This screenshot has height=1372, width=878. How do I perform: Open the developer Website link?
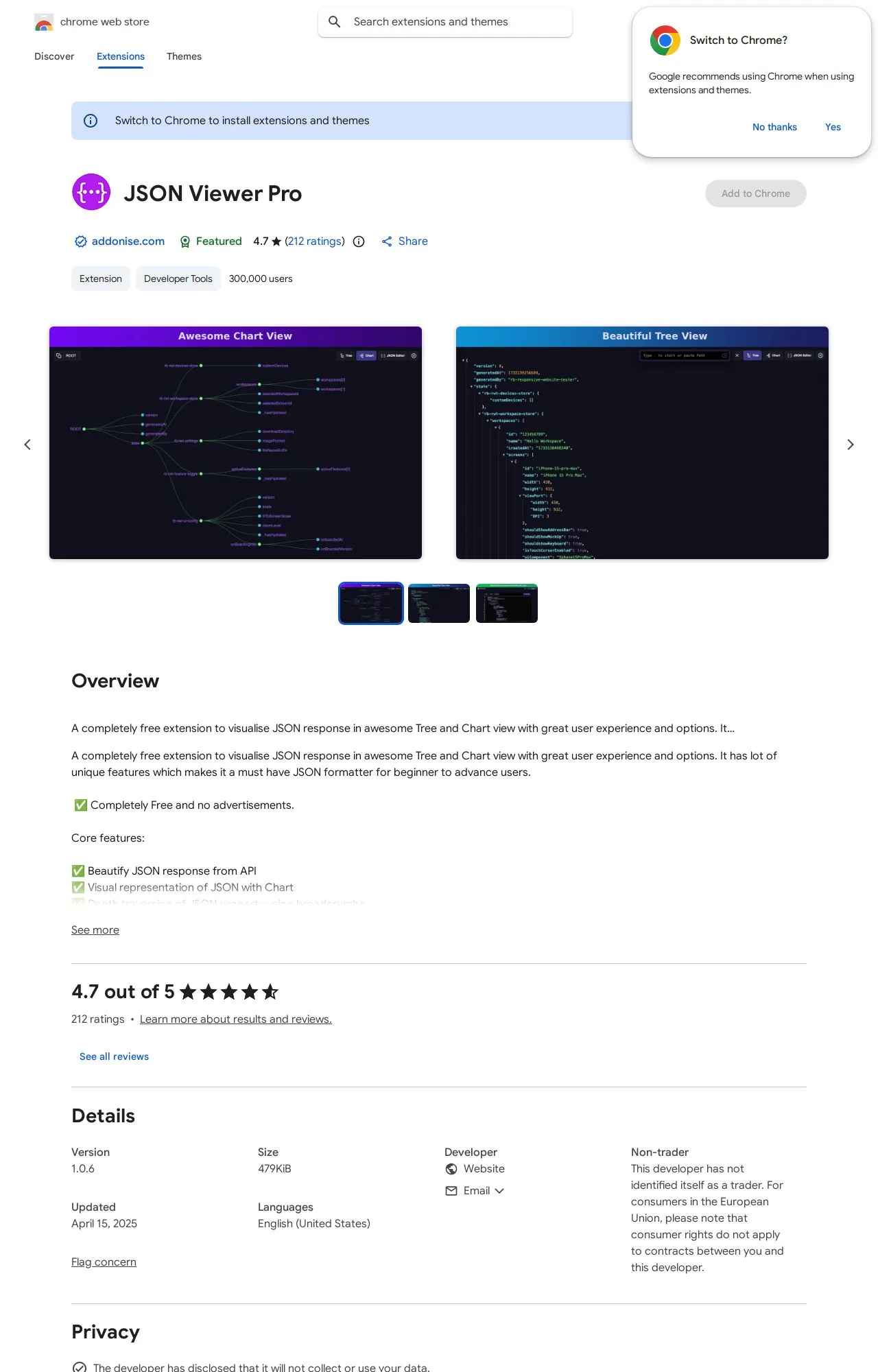[484, 1169]
